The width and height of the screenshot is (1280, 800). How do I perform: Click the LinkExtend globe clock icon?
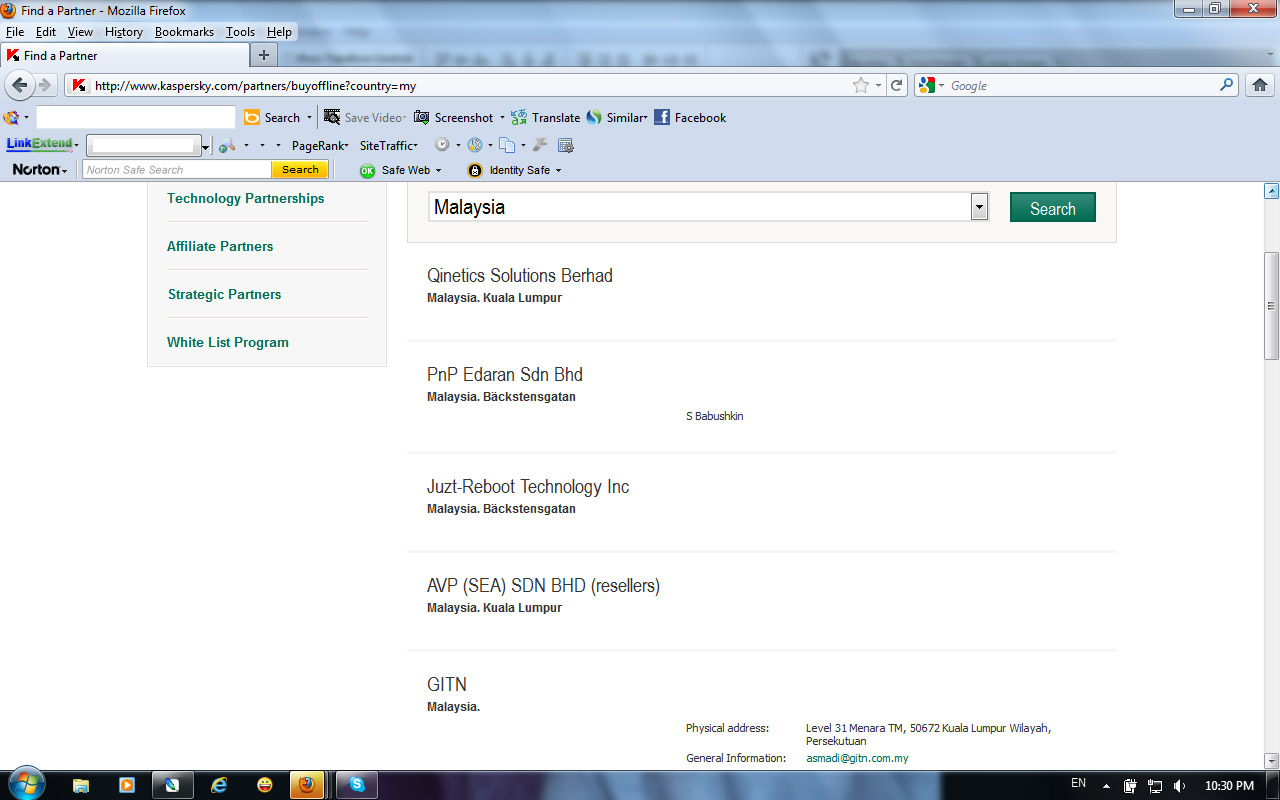[x=475, y=145]
